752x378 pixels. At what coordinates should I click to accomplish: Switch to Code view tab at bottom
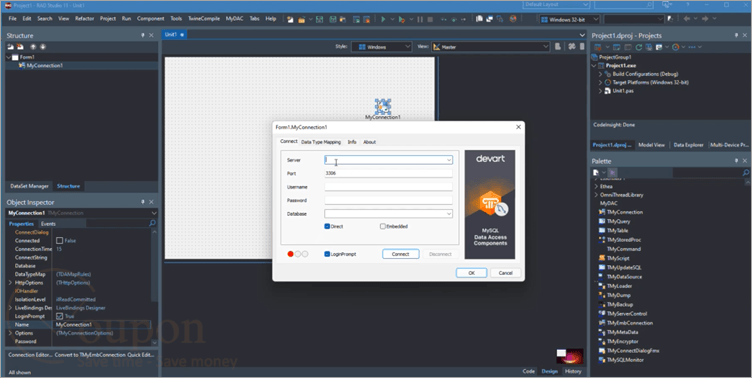(x=529, y=371)
